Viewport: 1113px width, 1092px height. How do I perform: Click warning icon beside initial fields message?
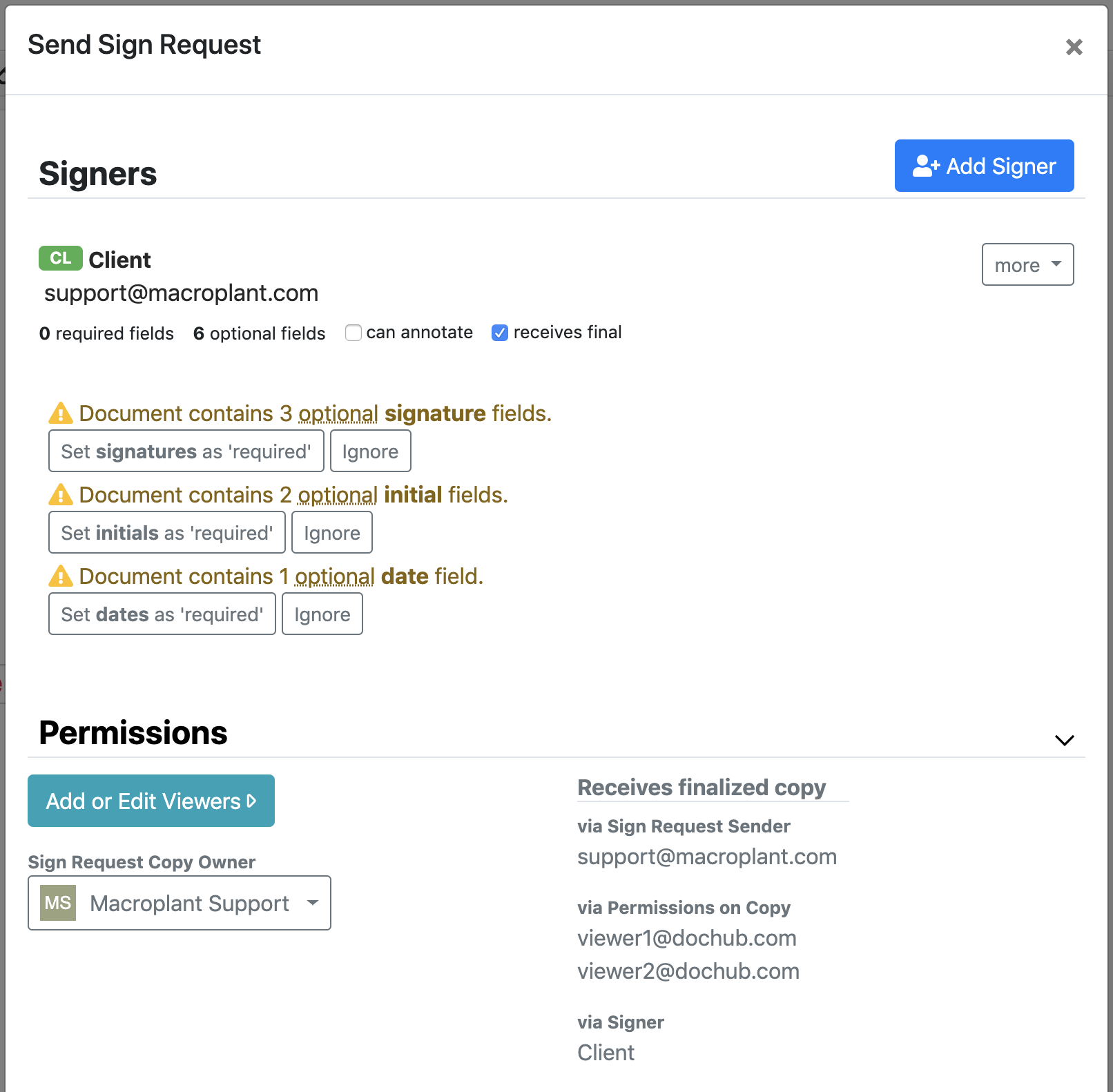61,495
